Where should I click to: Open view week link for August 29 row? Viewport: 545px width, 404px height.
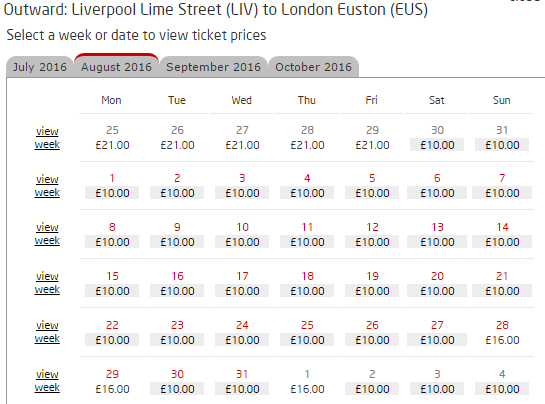pyautogui.click(x=47, y=381)
